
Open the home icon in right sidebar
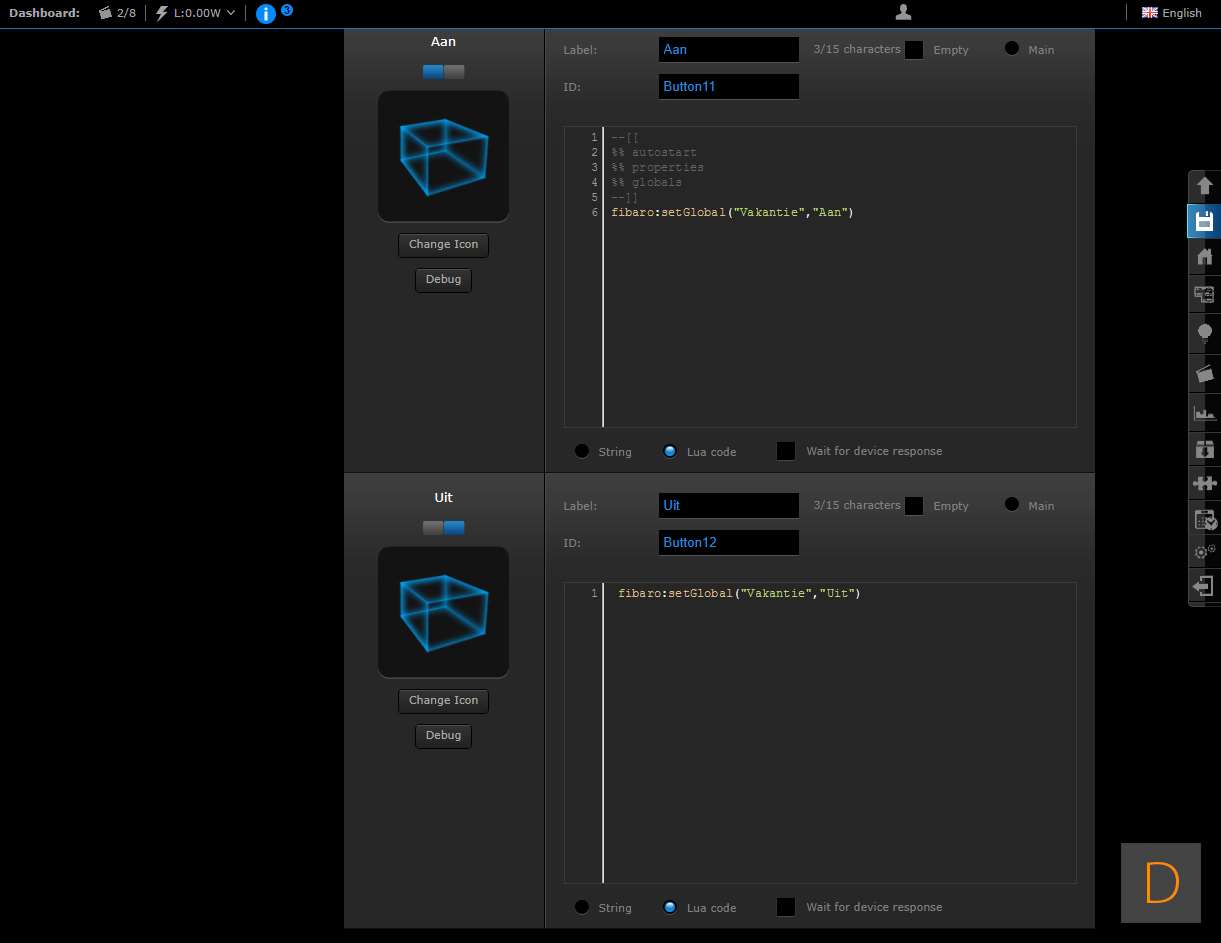tap(1204, 257)
